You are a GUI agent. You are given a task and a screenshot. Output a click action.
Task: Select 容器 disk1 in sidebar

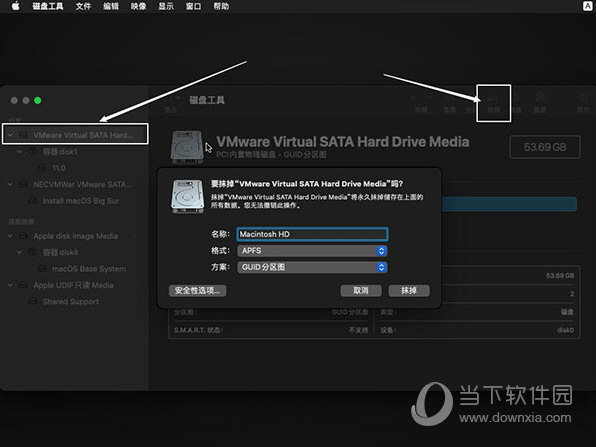(x=60, y=152)
